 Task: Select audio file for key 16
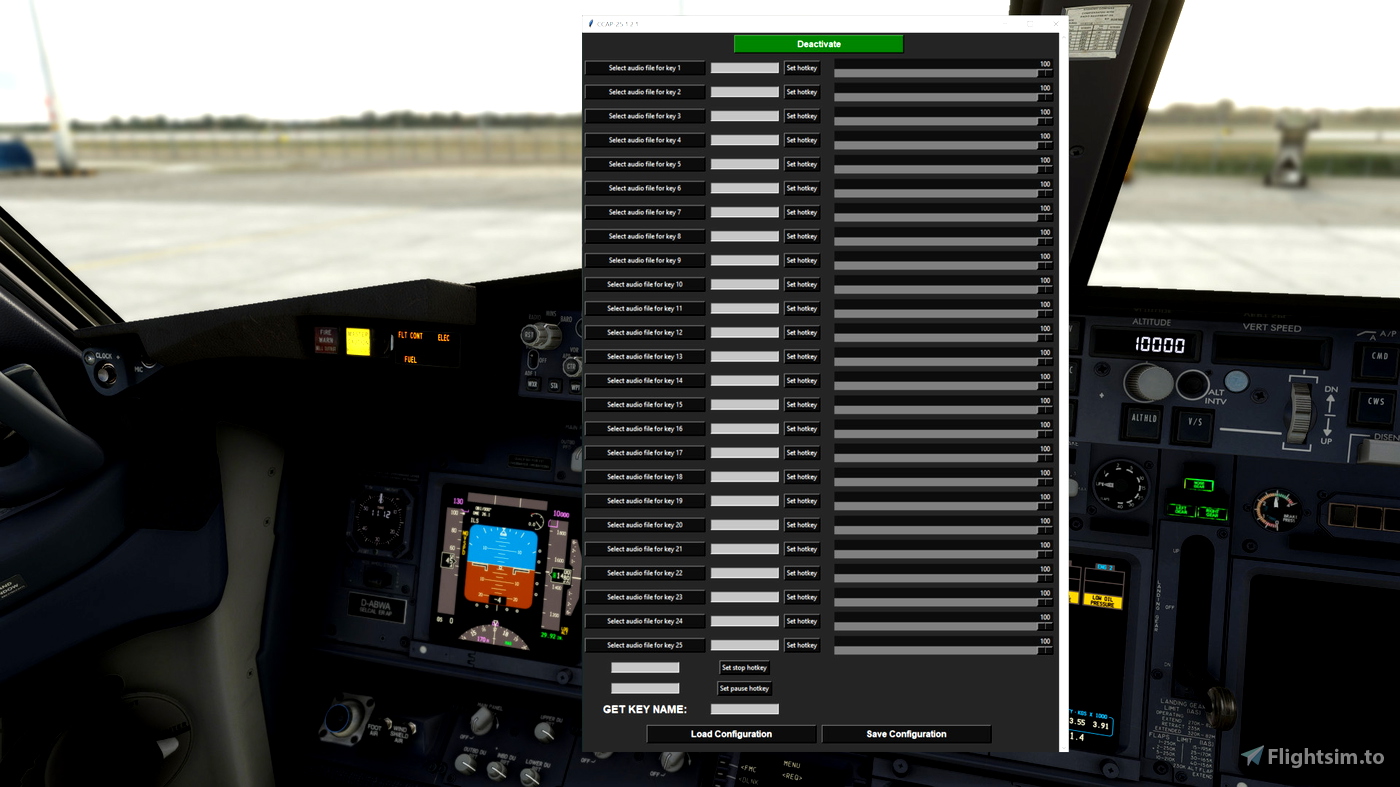(x=645, y=428)
